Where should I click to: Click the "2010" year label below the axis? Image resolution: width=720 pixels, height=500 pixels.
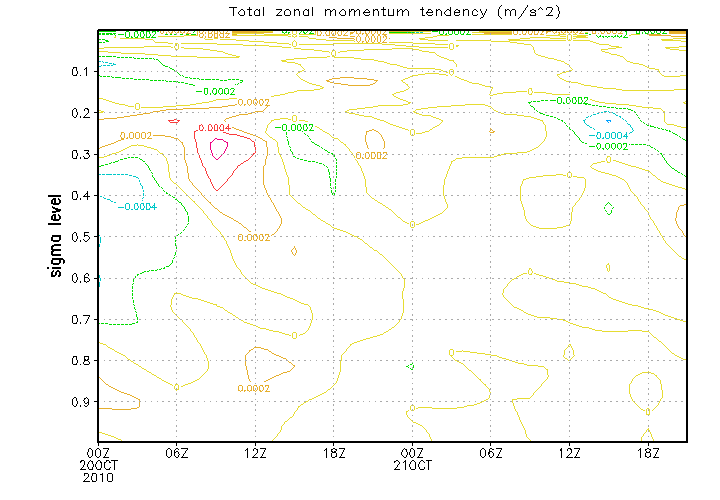tap(98, 478)
